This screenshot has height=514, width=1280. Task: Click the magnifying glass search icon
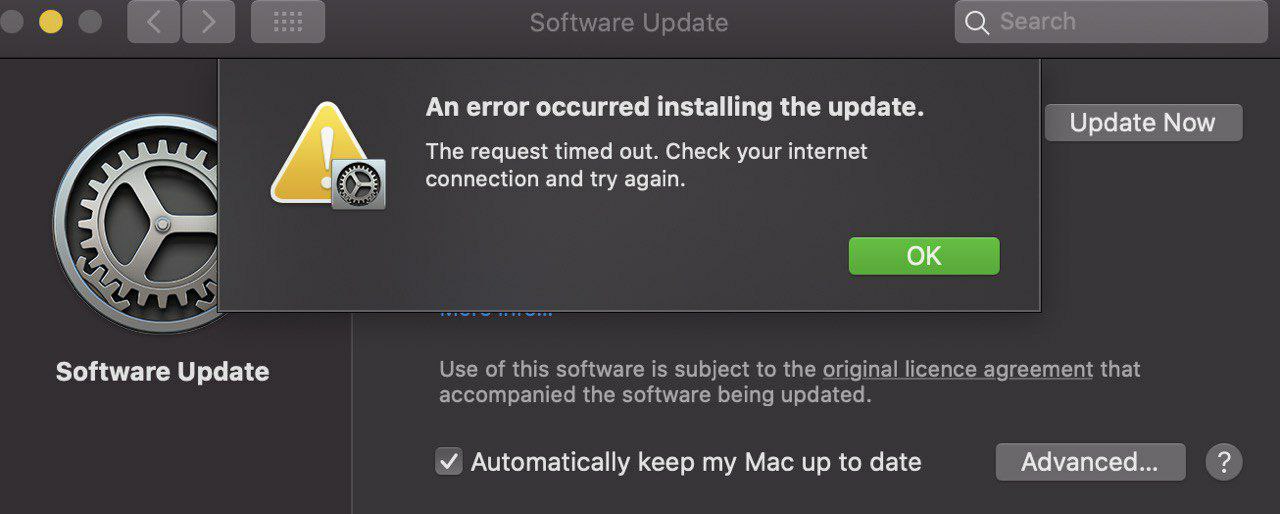pos(977,22)
